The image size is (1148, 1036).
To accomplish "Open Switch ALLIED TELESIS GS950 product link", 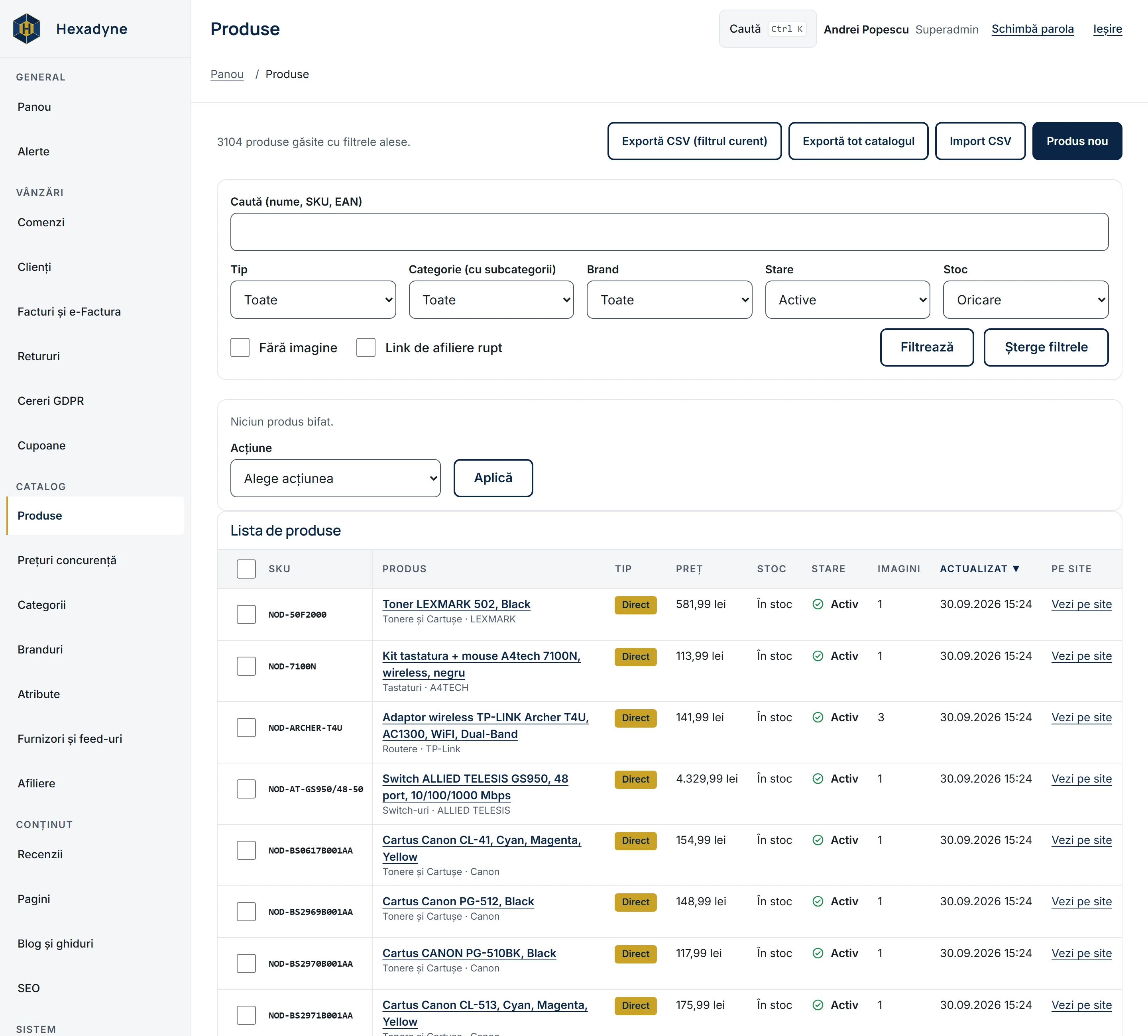I will 475,787.
